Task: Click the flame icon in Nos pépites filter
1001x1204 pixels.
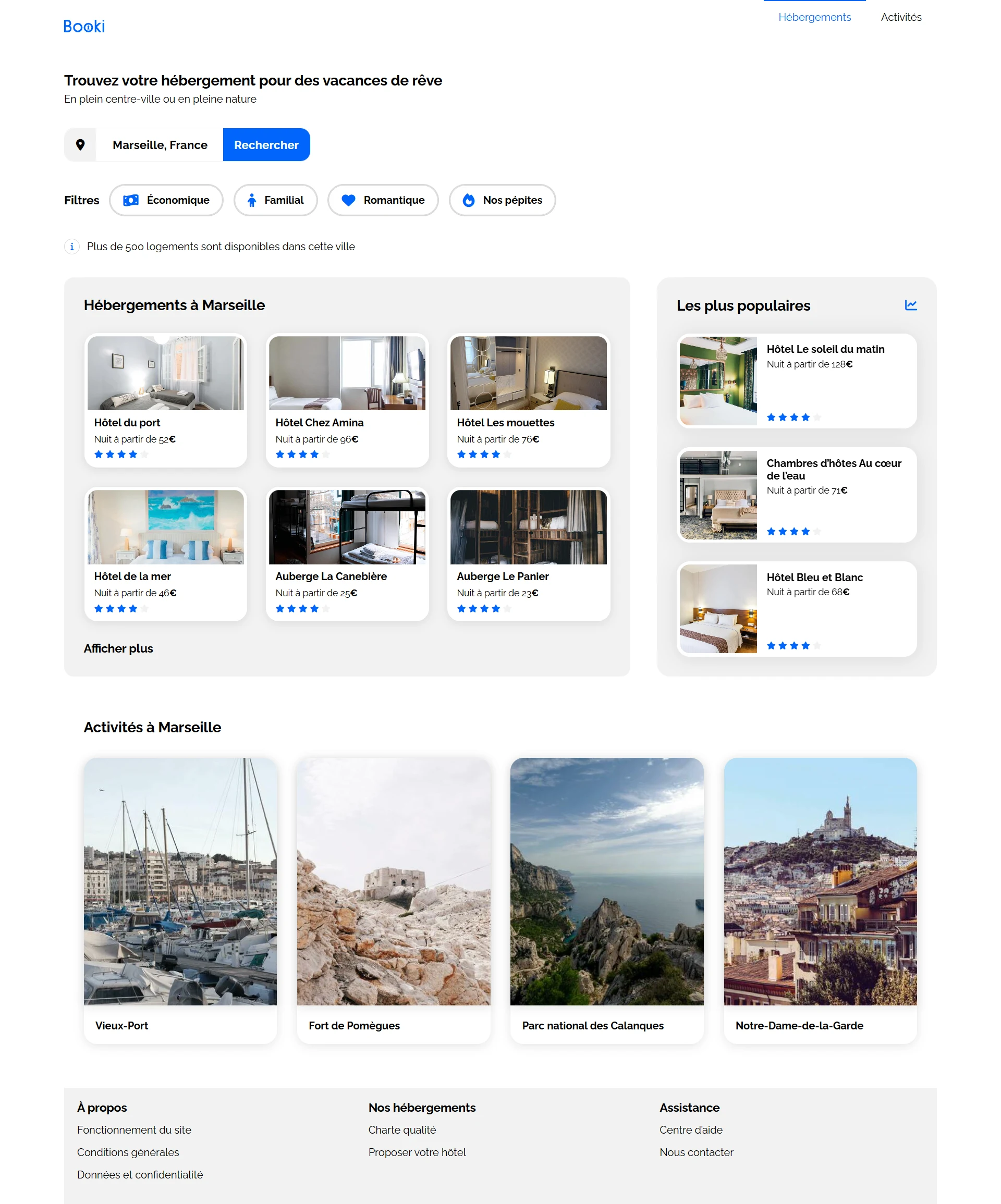Action: [x=469, y=200]
